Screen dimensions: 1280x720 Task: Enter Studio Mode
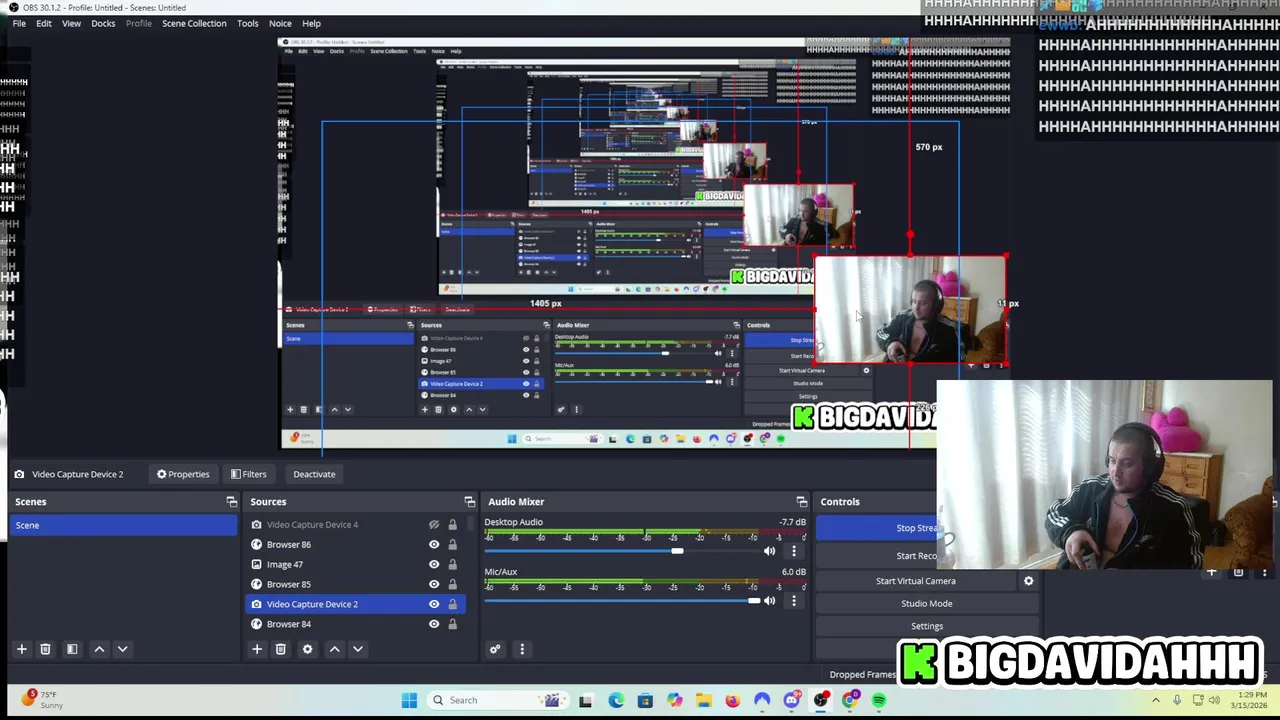pyautogui.click(x=926, y=603)
